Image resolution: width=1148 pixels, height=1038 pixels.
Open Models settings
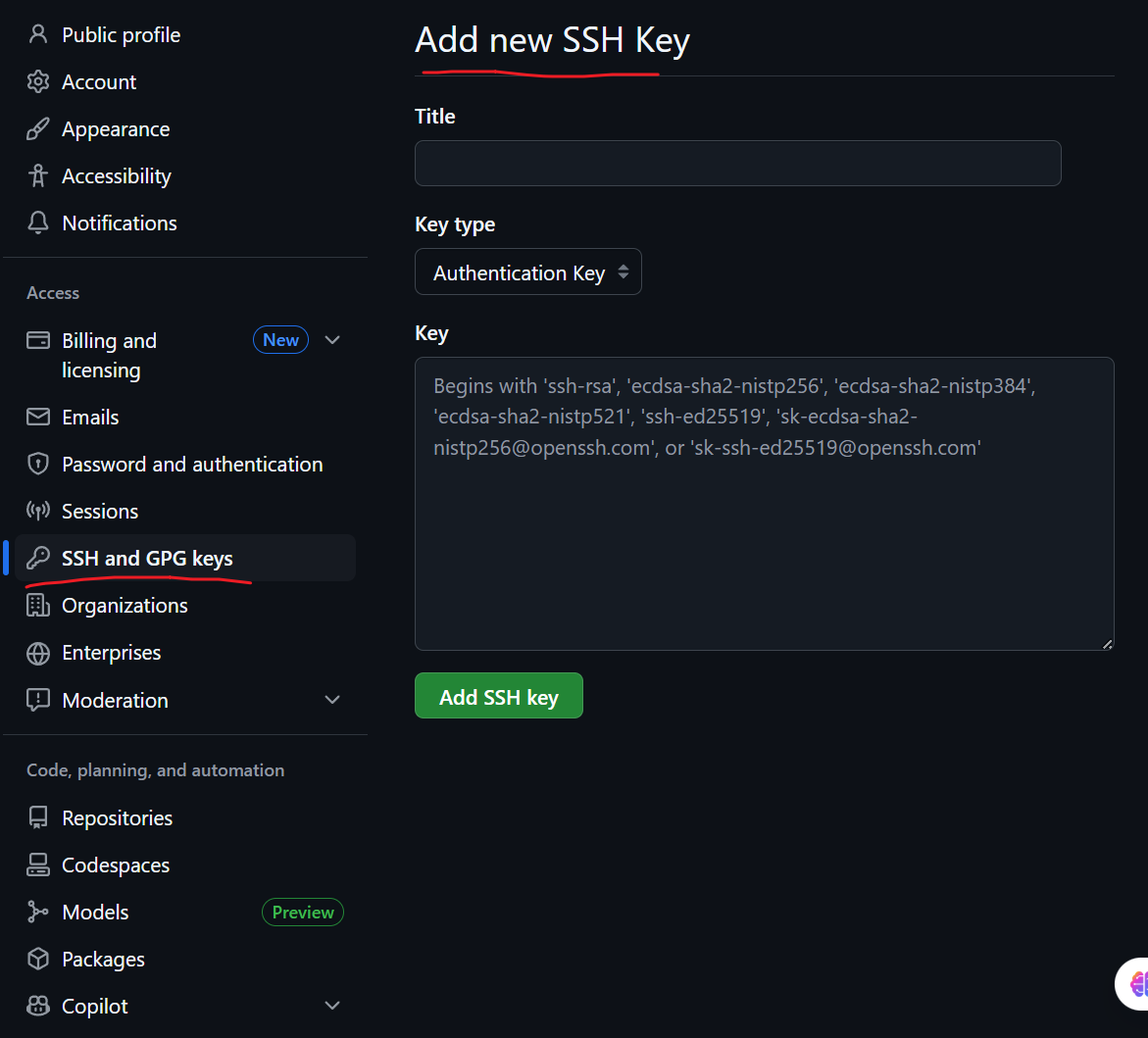click(95, 913)
